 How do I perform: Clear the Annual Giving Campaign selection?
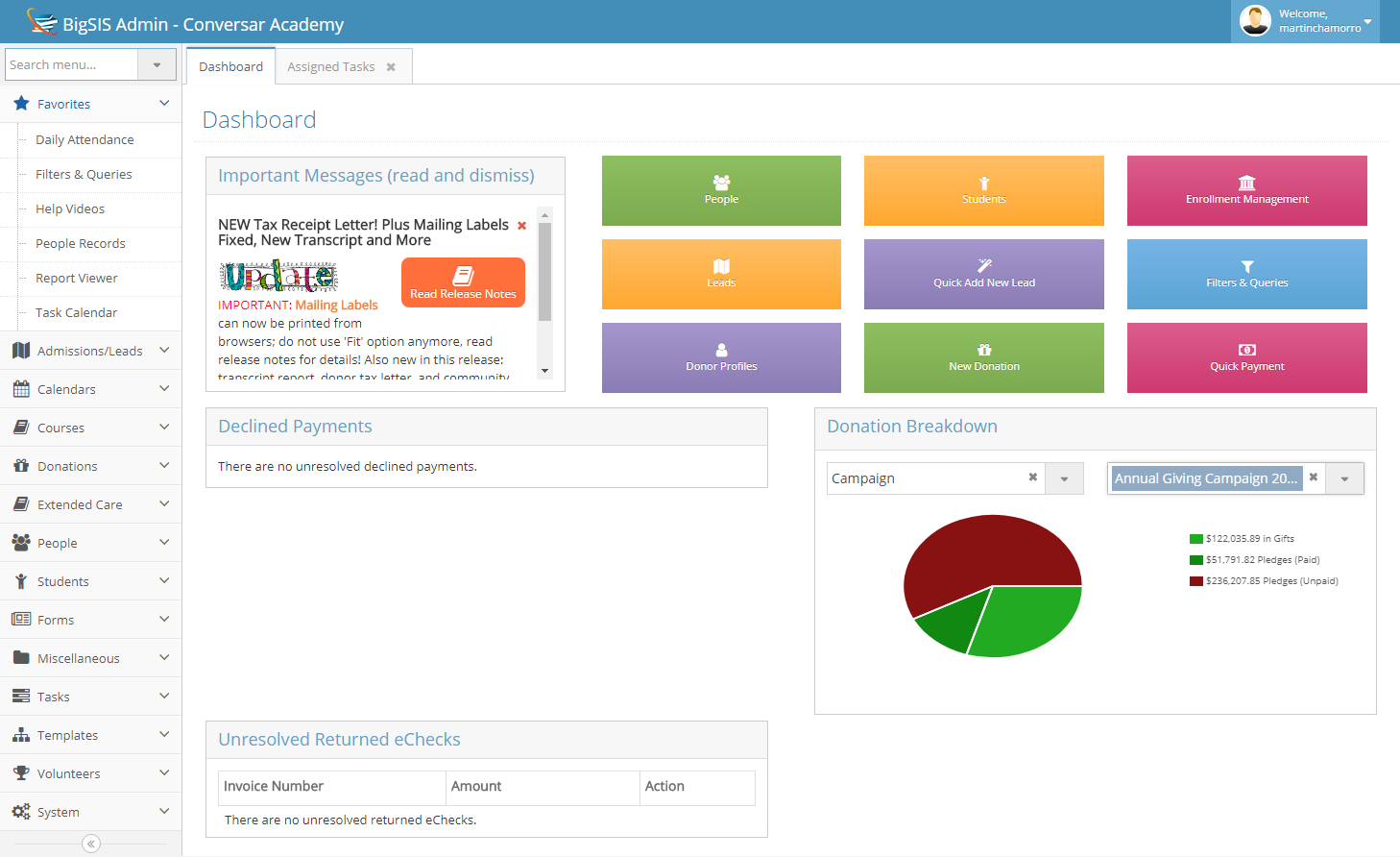tap(1314, 477)
